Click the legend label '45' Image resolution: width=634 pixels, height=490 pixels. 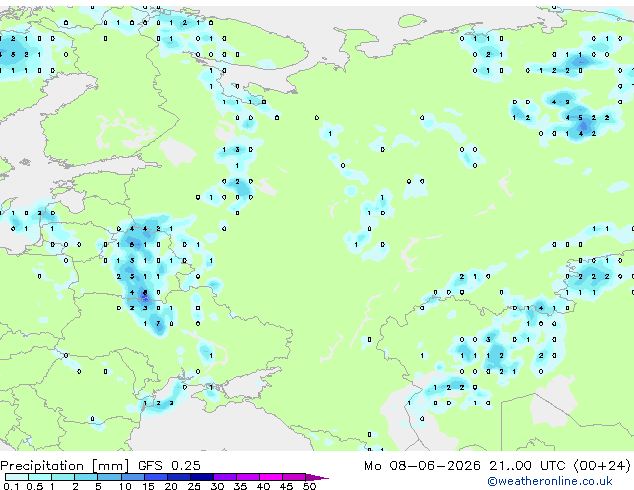[286, 486]
